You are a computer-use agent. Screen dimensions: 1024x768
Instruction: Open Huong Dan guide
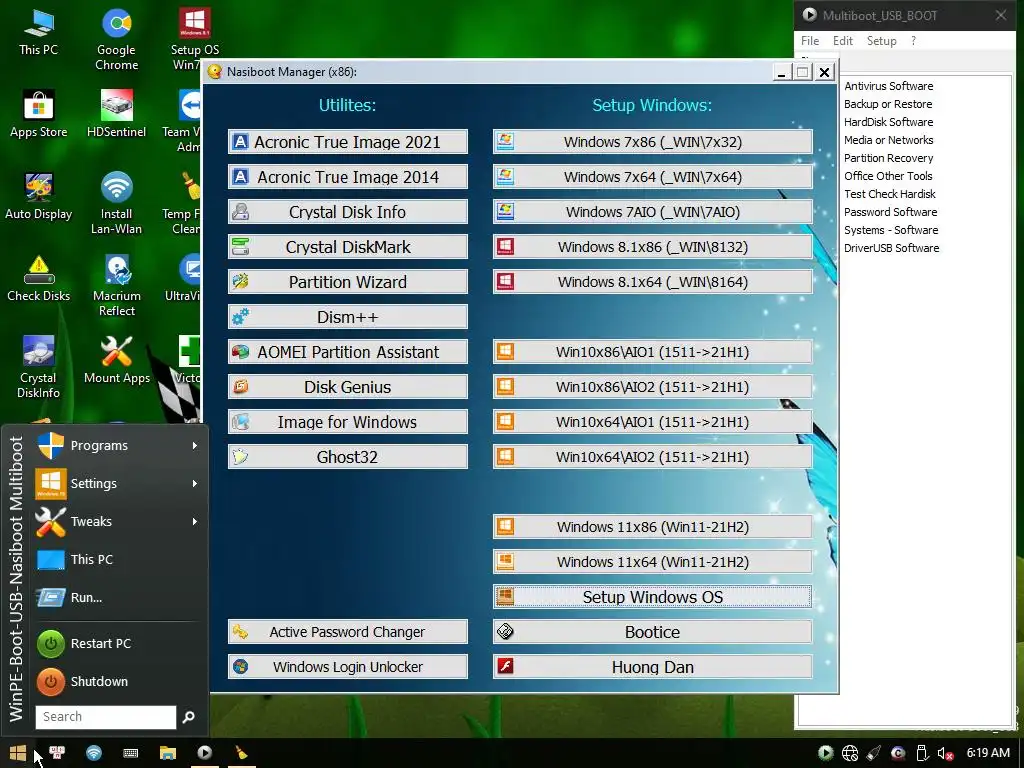(652, 667)
